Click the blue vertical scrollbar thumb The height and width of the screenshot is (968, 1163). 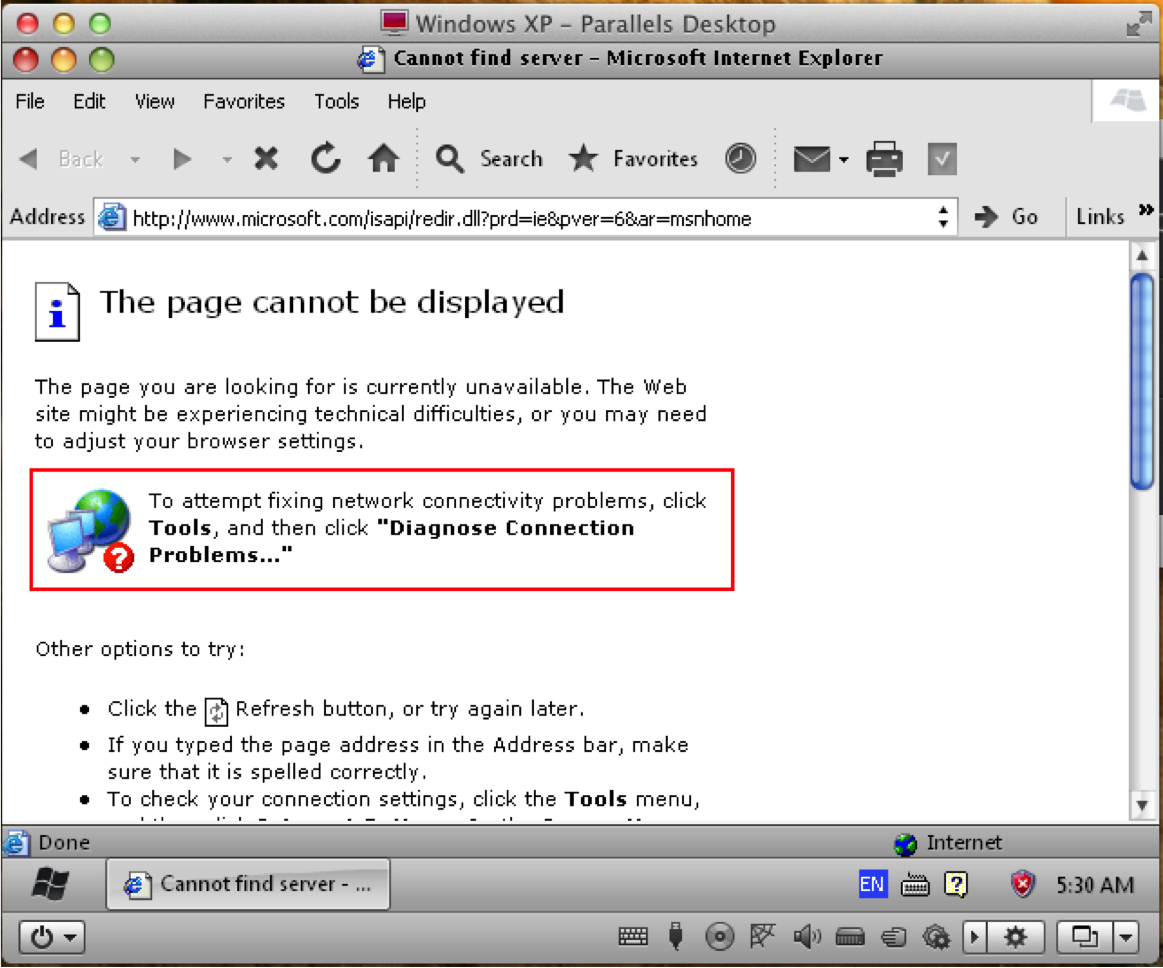click(1142, 381)
